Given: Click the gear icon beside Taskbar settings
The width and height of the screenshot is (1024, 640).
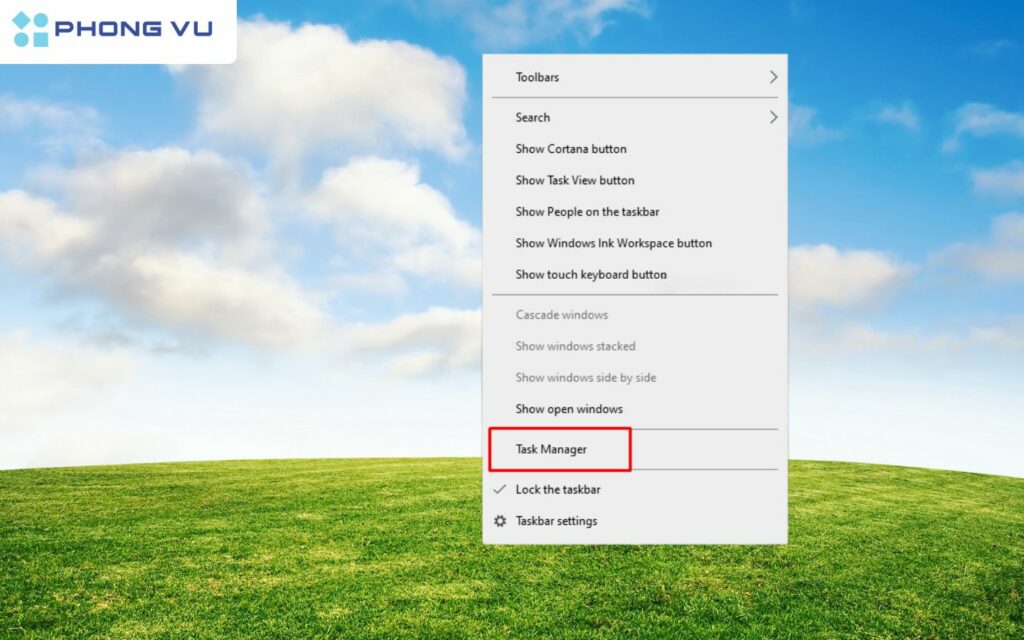Looking at the screenshot, I should pos(500,521).
